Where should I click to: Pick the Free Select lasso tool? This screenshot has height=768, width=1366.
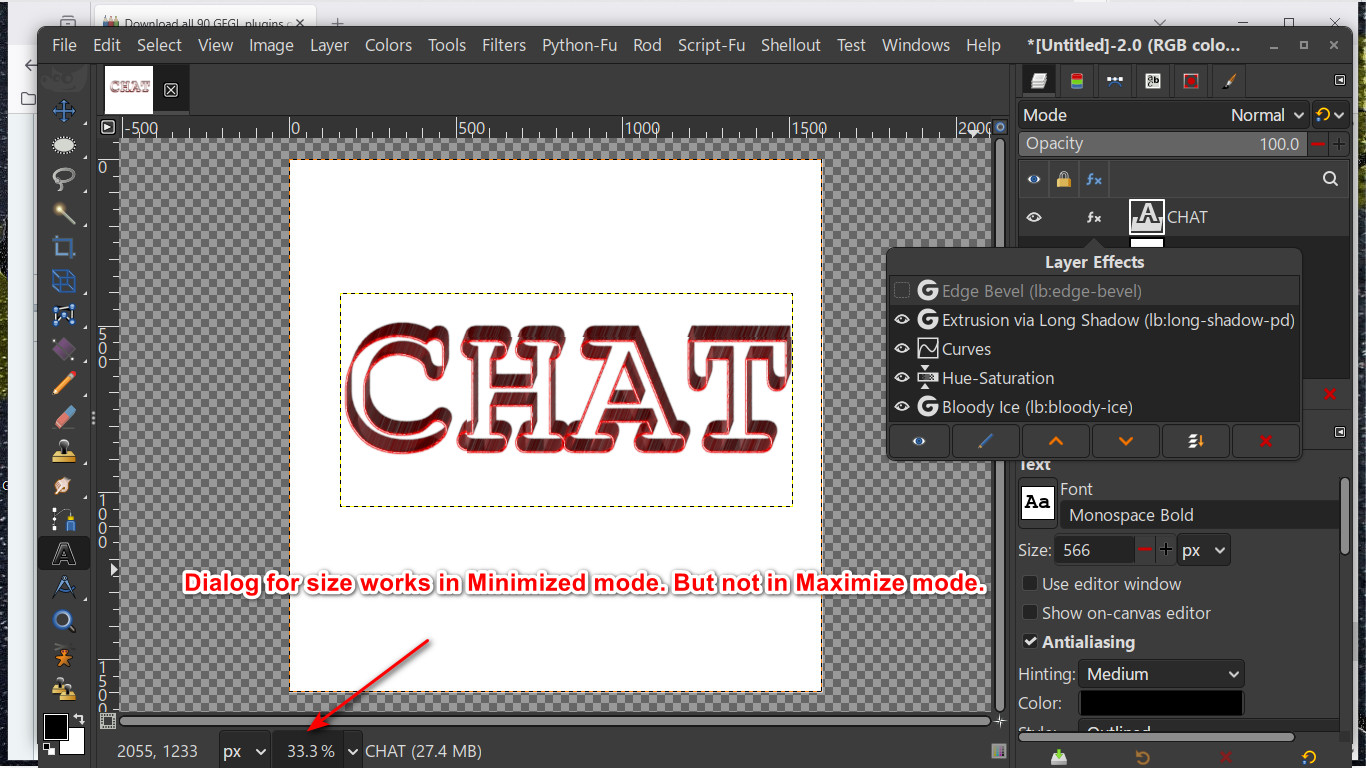(64, 179)
